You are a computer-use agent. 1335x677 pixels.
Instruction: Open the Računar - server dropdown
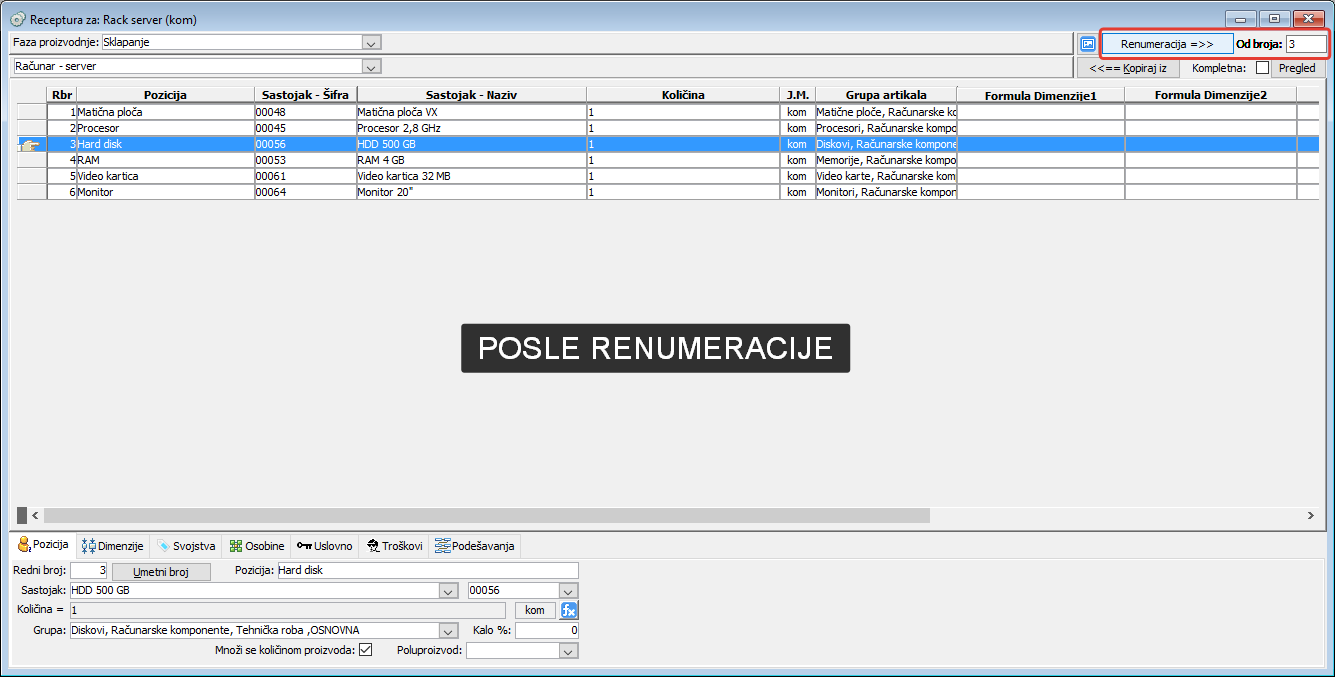click(371, 67)
